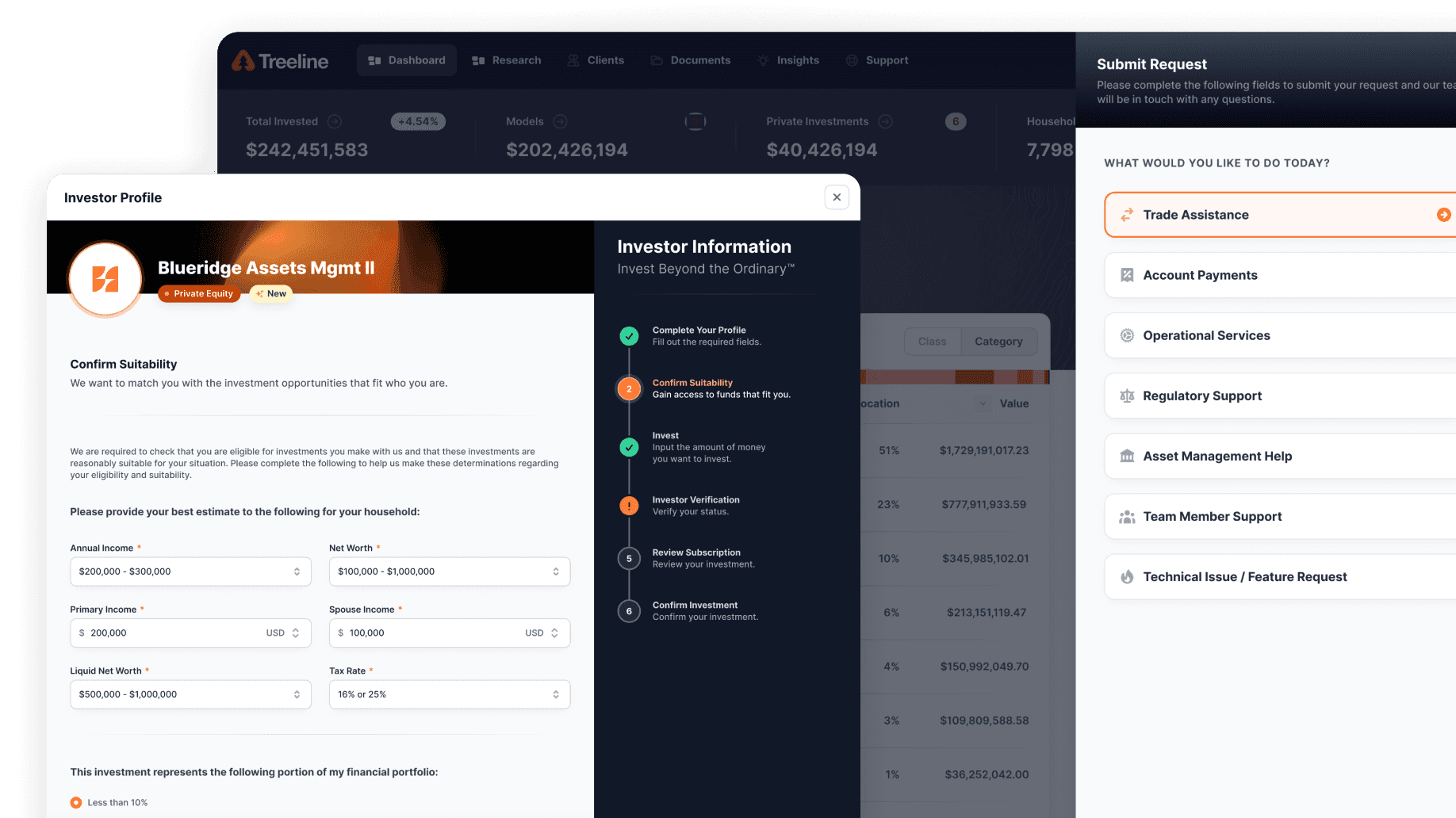Click the Trade Assistance swap arrows icon
This screenshot has height=818, width=1456.
pyautogui.click(x=1127, y=215)
